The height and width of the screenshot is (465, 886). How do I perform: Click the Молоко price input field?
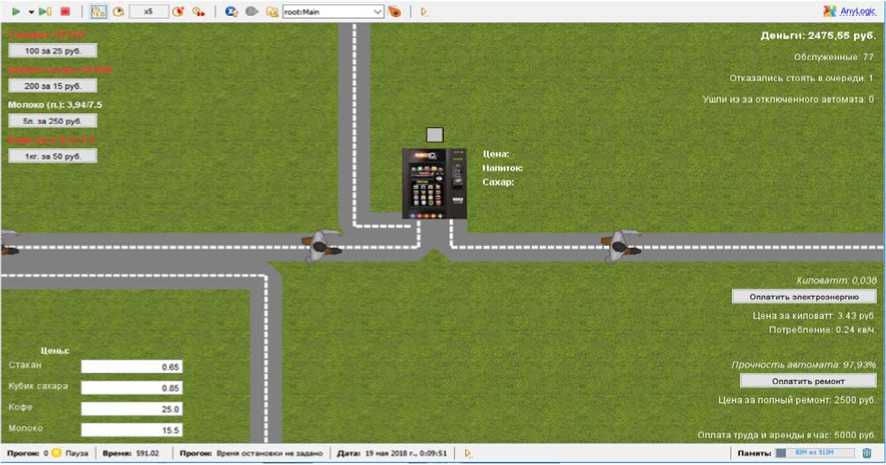coord(132,430)
